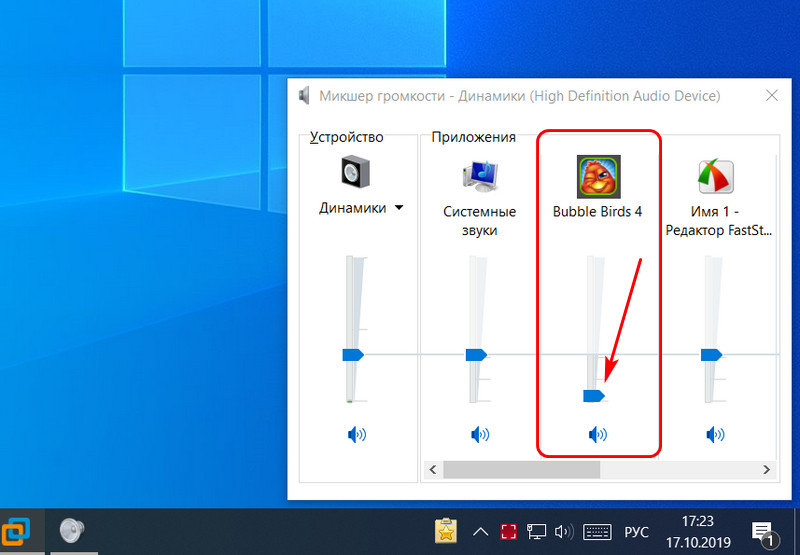Click the FastStone editor app icon
The height and width of the screenshot is (555, 800).
tap(716, 176)
